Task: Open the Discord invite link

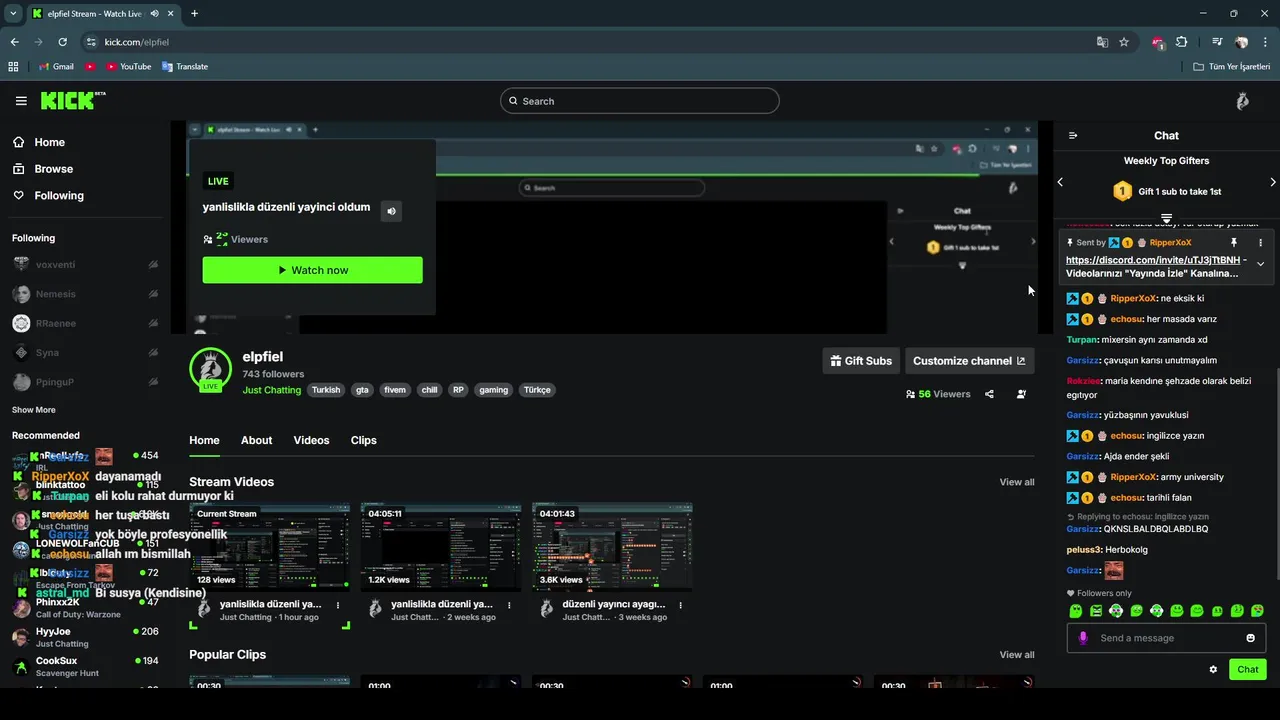Action: [x=1153, y=260]
